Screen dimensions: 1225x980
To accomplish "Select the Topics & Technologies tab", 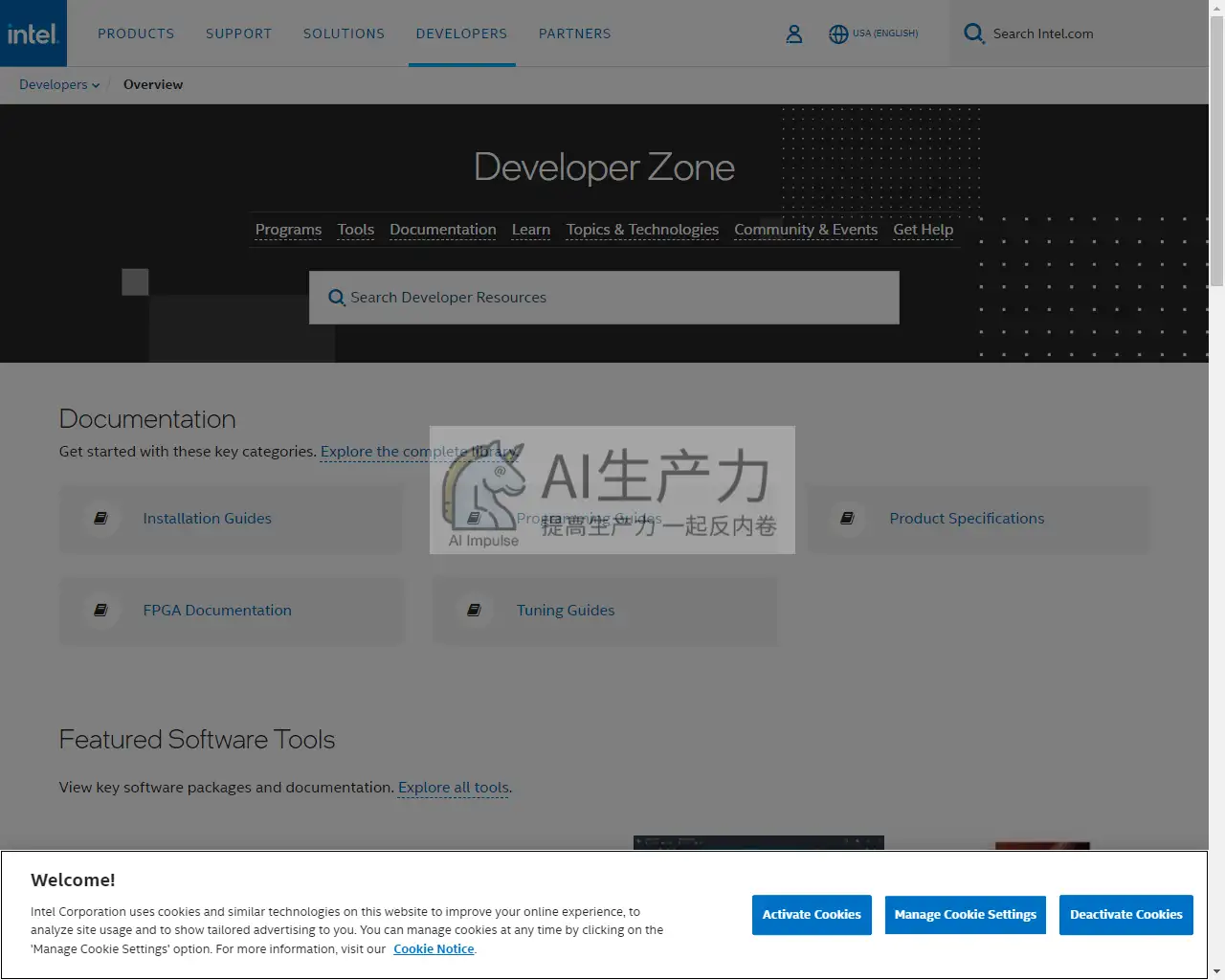I will 642,230.
